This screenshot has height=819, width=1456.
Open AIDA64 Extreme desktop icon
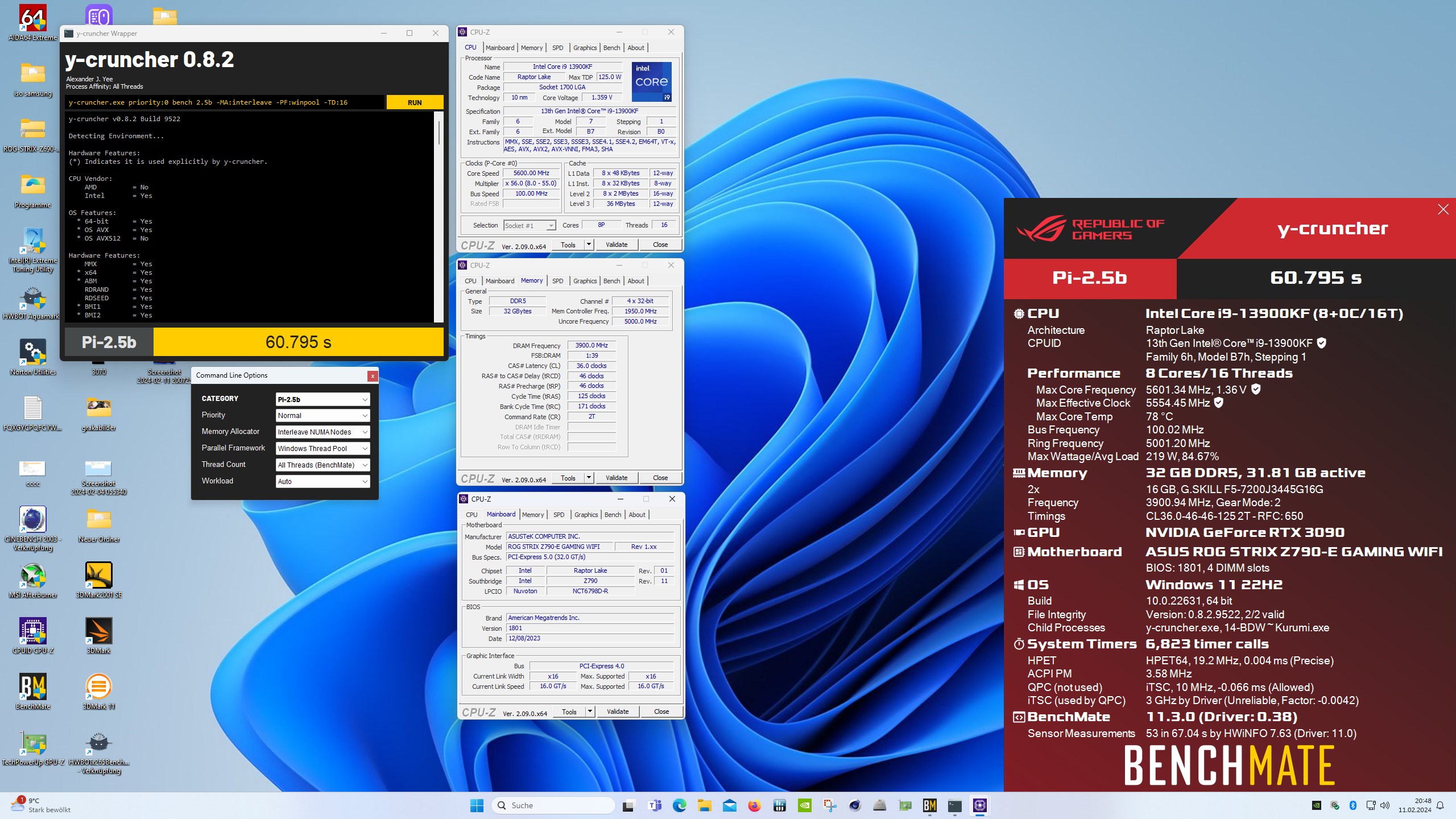coord(32,23)
